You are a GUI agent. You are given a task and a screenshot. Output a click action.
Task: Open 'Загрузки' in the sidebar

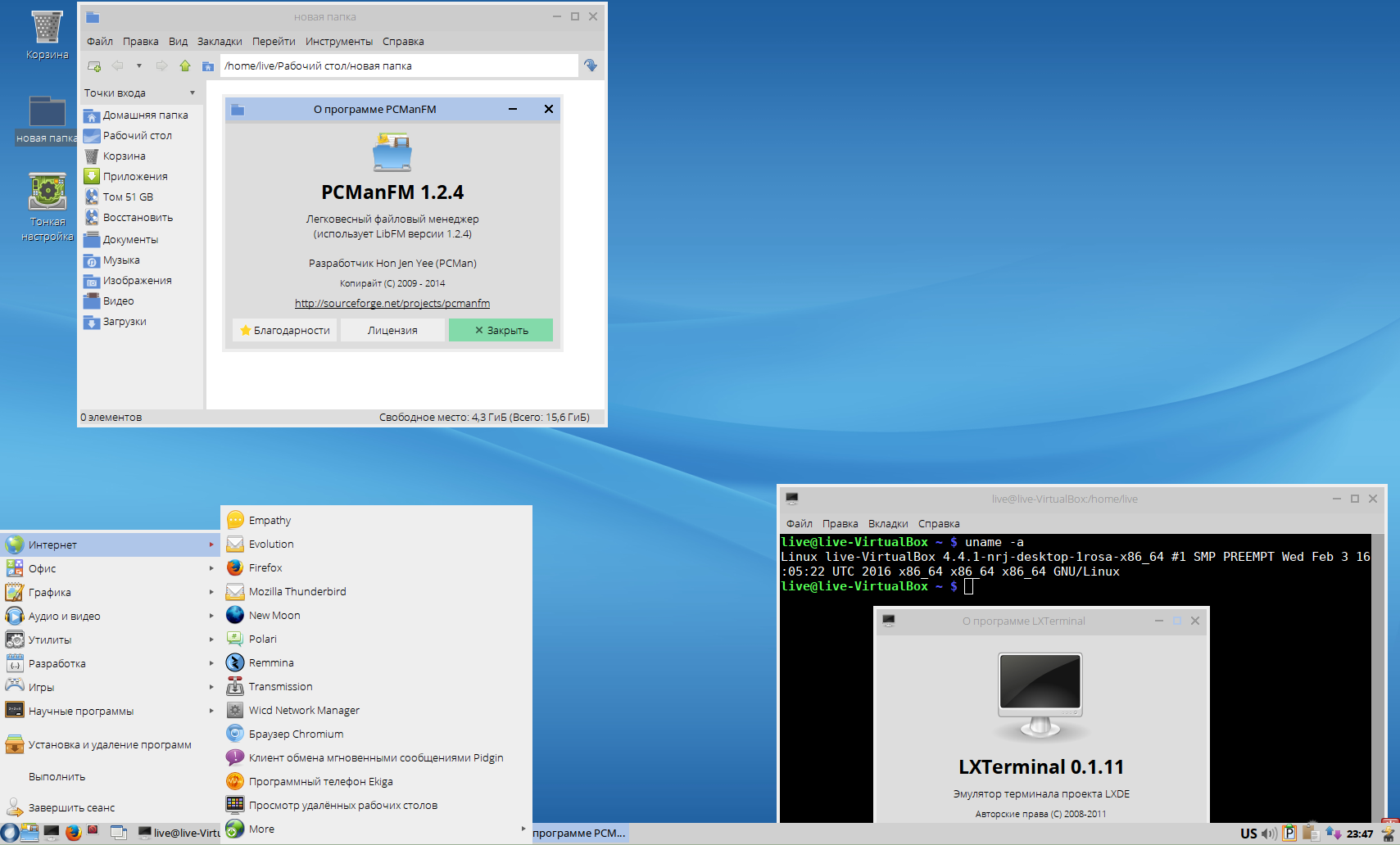click(141, 322)
